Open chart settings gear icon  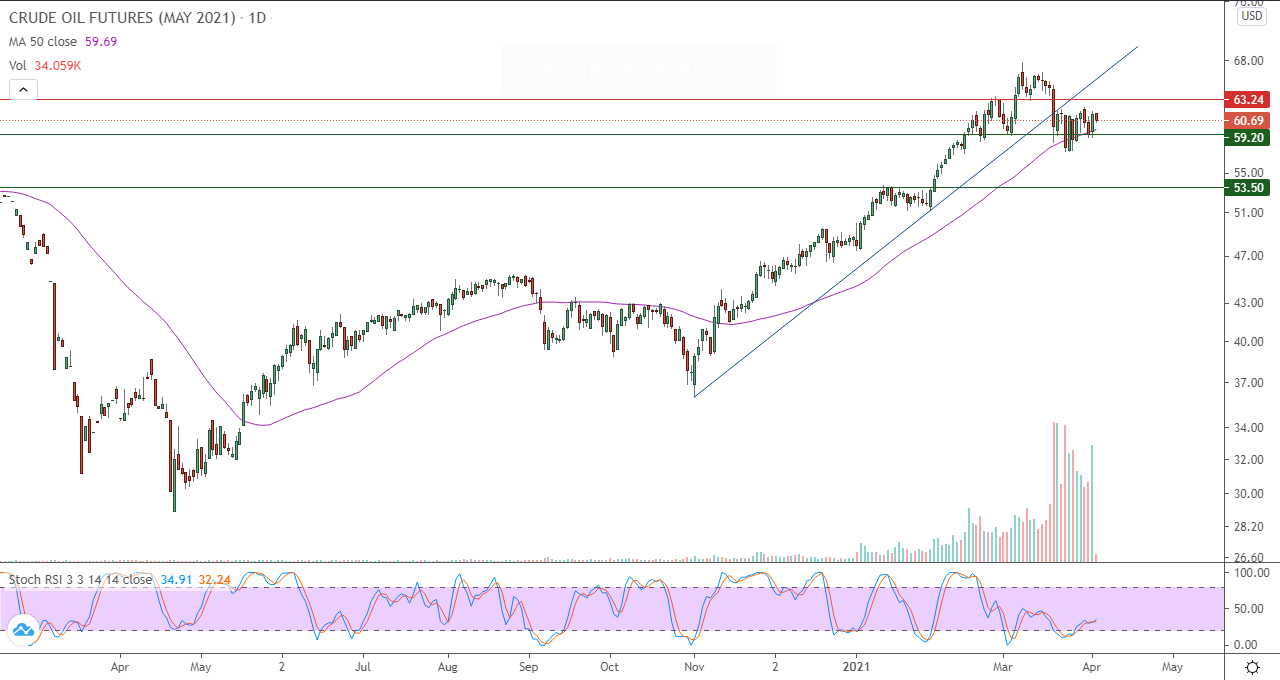(1252, 666)
